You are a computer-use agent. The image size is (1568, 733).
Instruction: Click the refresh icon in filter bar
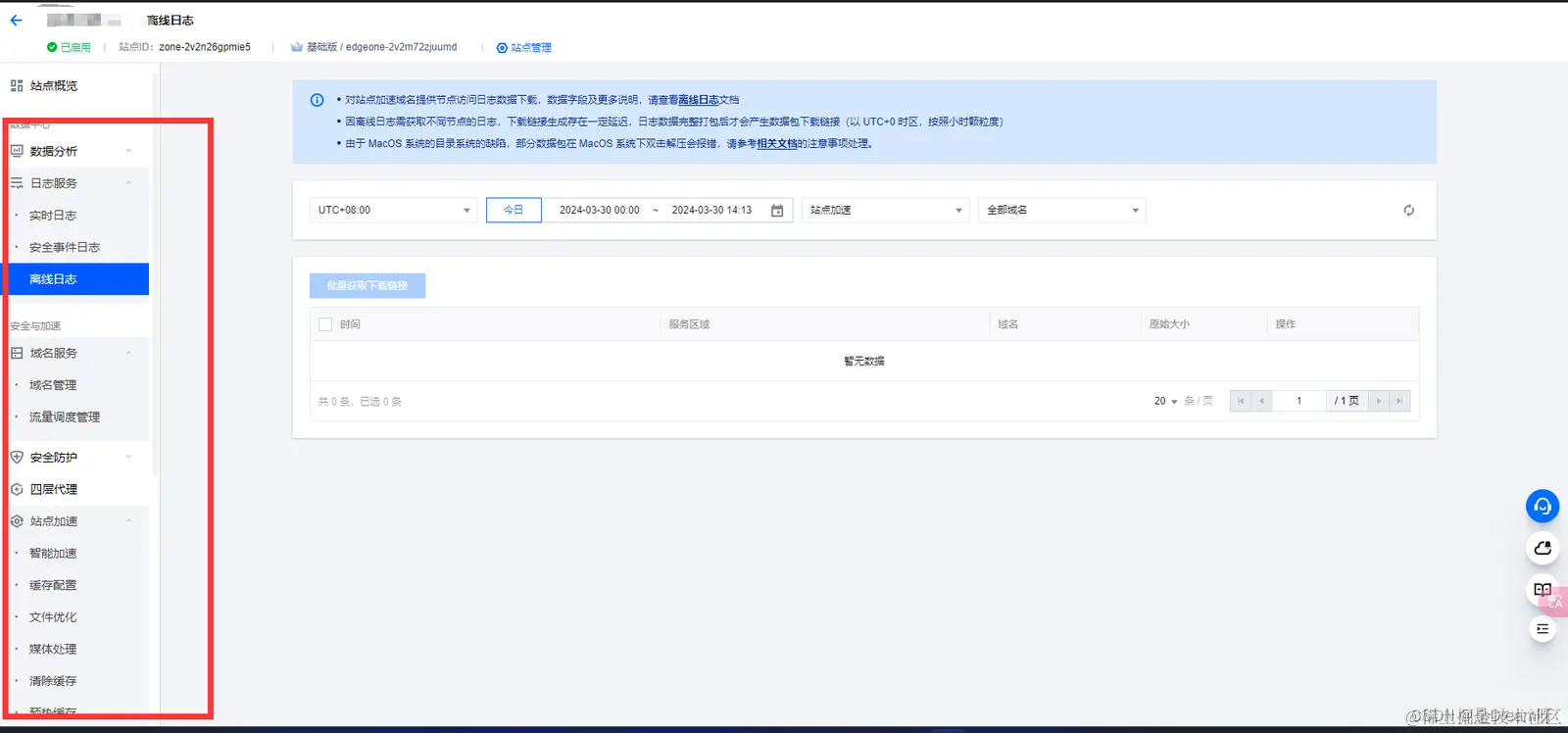pyautogui.click(x=1408, y=211)
